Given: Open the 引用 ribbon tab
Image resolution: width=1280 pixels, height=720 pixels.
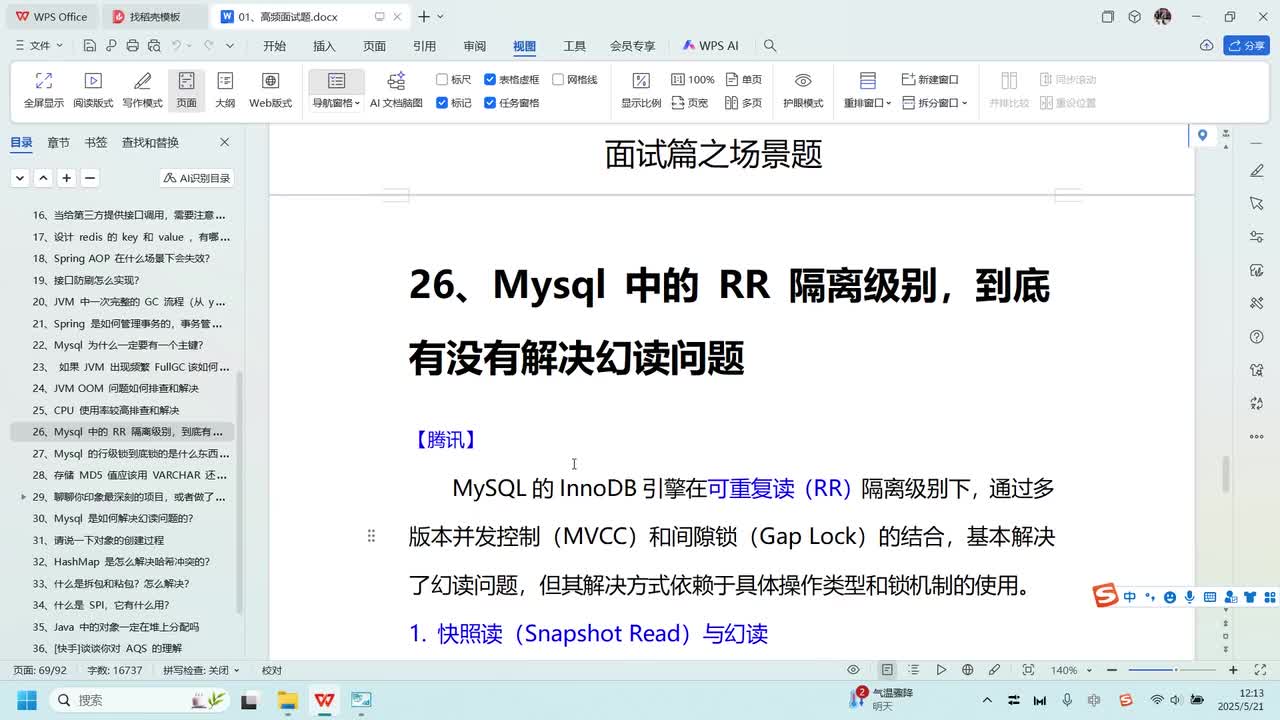Looking at the screenshot, I should click(424, 46).
